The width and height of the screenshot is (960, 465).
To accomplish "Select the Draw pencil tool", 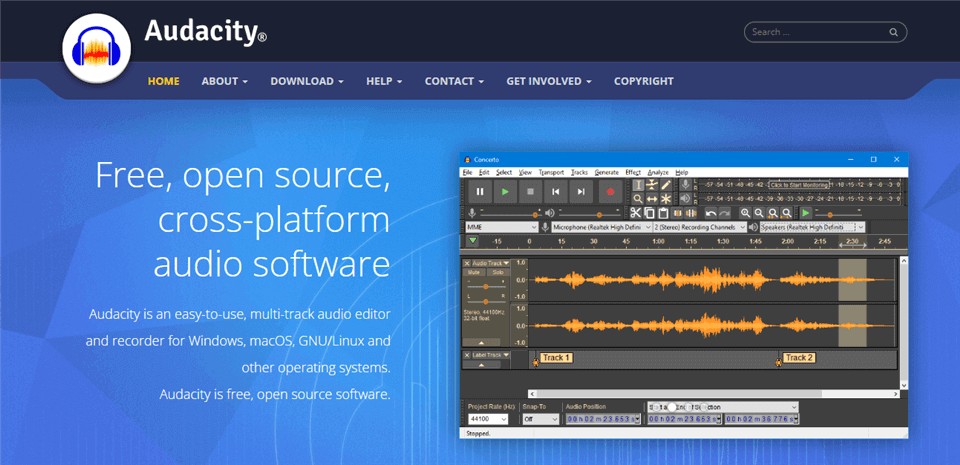I will 666,185.
